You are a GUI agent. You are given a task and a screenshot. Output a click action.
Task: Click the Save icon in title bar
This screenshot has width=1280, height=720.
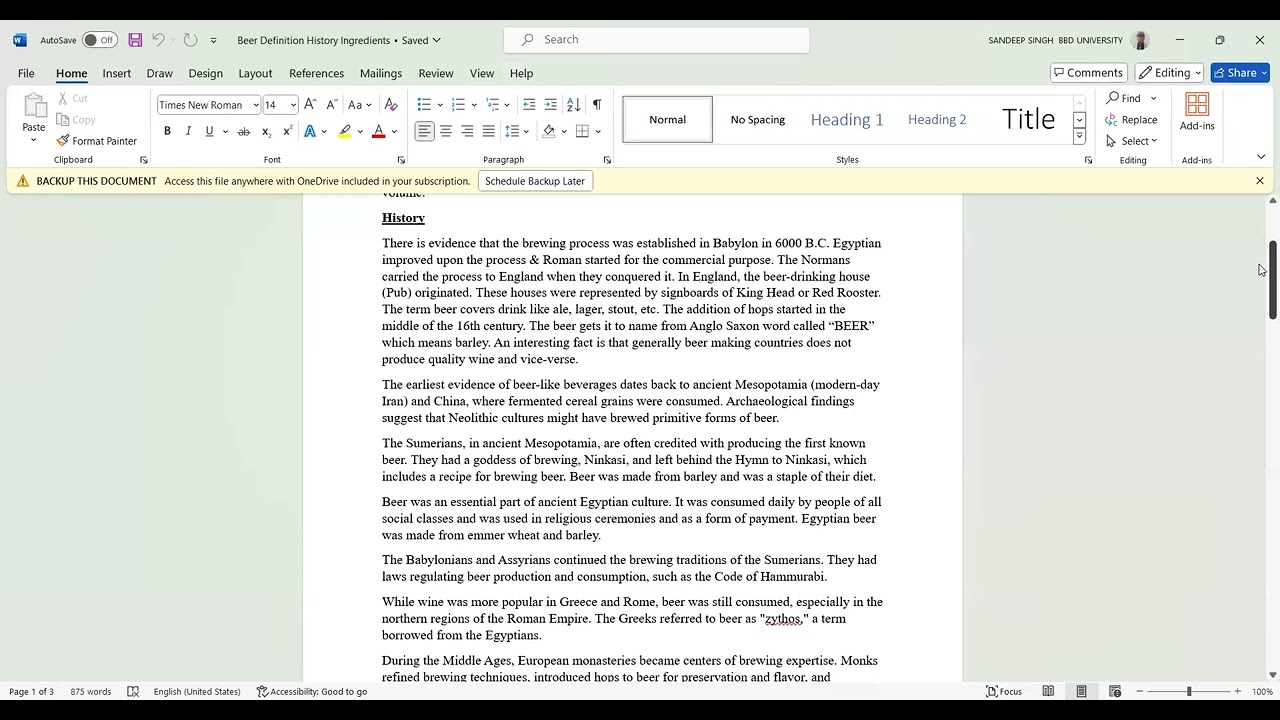pyautogui.click(x=135, y=40)
